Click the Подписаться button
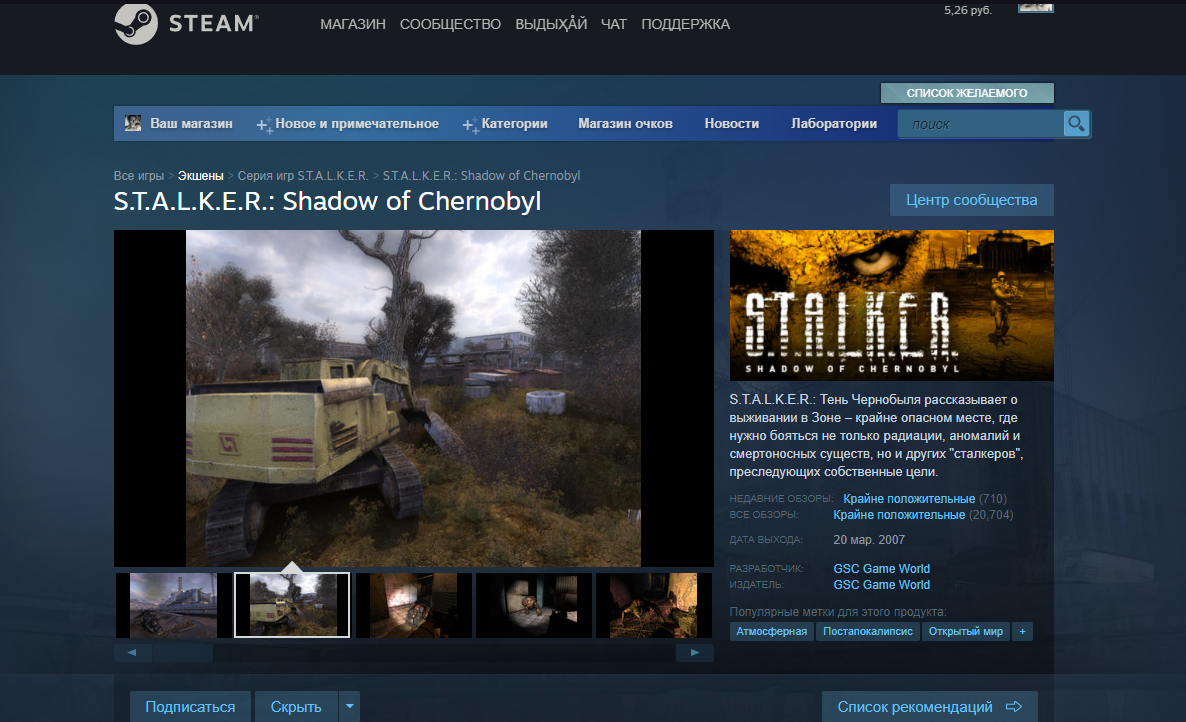This screenshot has width=1186, height=722. (190, 706)
